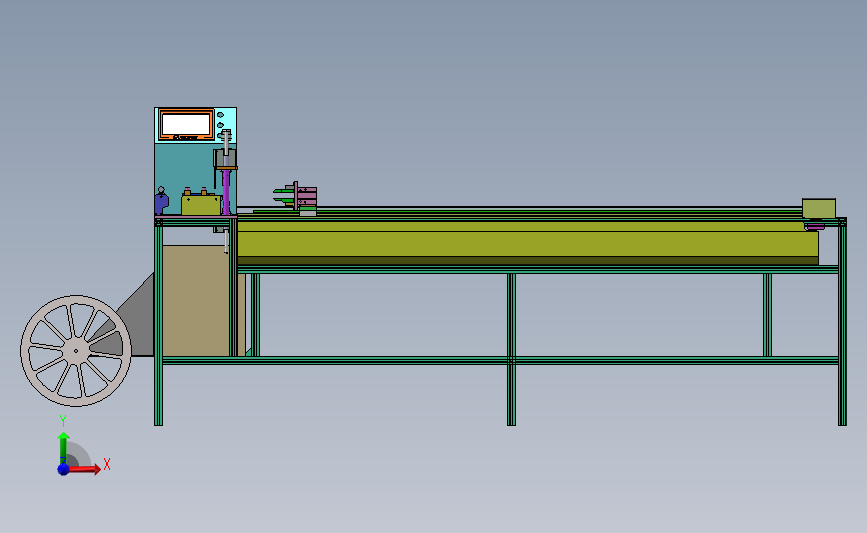Image resolution: width=867 pixels, height=533 pixels.
Task: Select the olive box at conveyor's far end
Action: (819, 208)
